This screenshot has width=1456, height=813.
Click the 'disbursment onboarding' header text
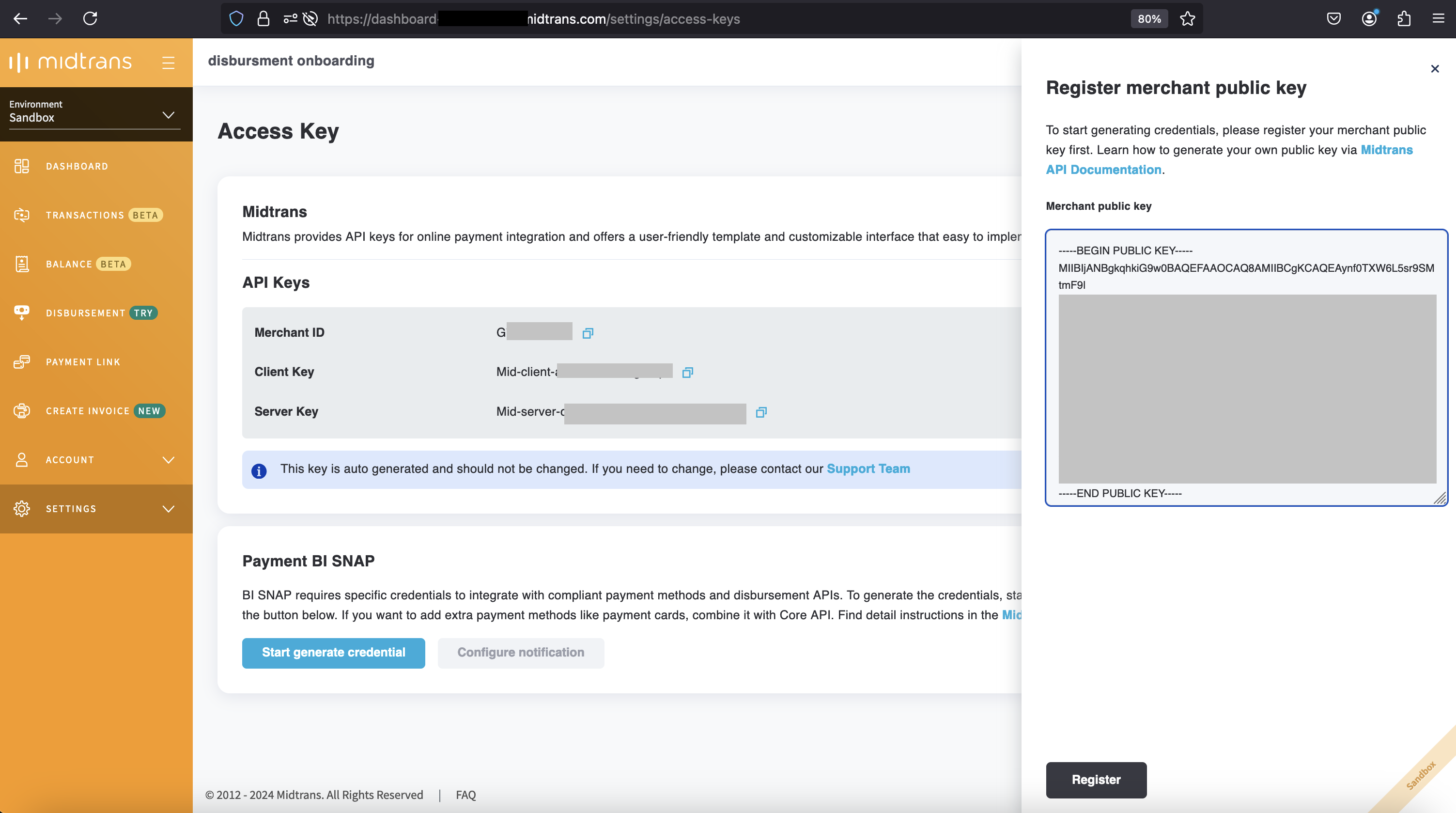tap(291, 61)
